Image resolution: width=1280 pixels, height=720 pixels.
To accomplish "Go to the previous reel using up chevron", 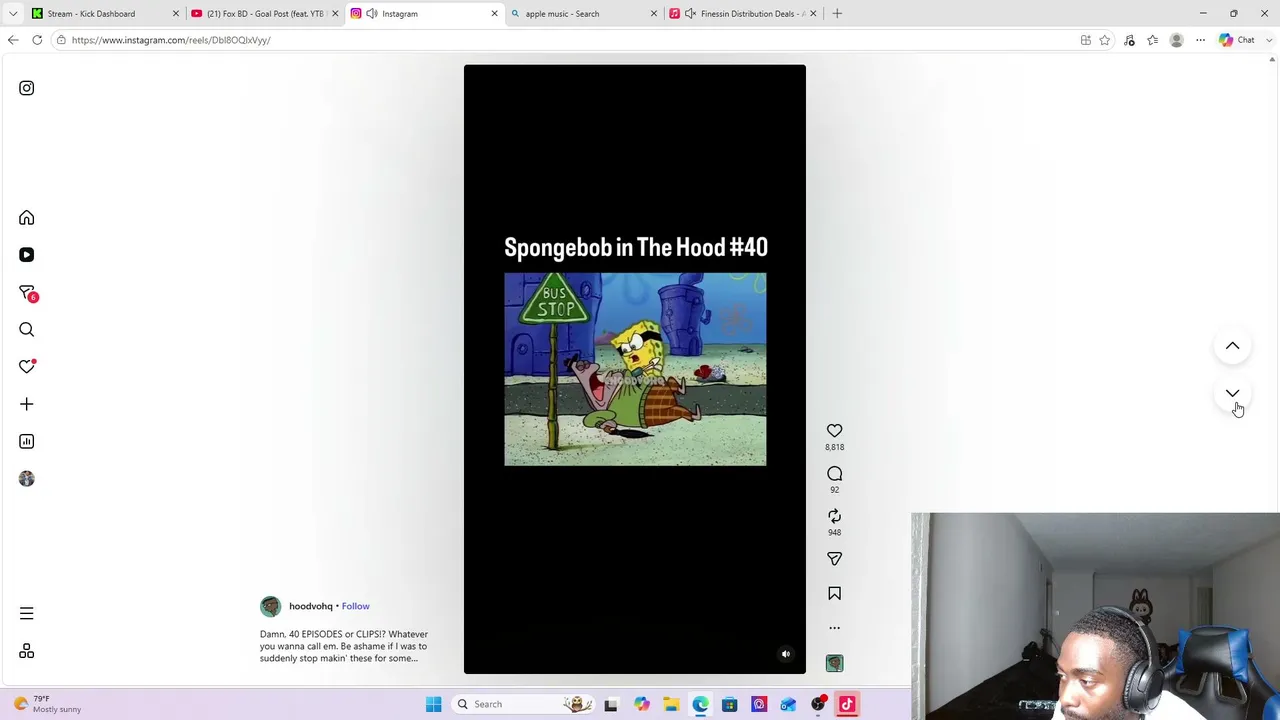I will point(1232,346).
